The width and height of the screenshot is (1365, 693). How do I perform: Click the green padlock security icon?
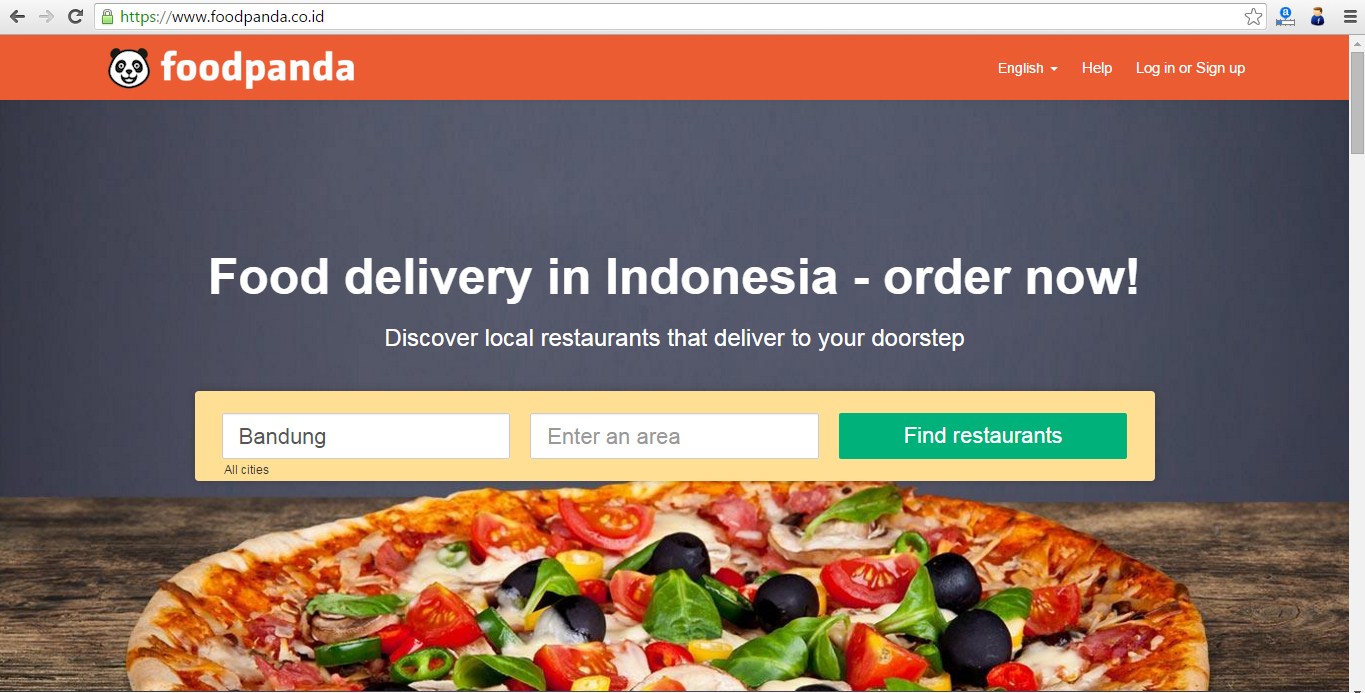coord(108,17)
